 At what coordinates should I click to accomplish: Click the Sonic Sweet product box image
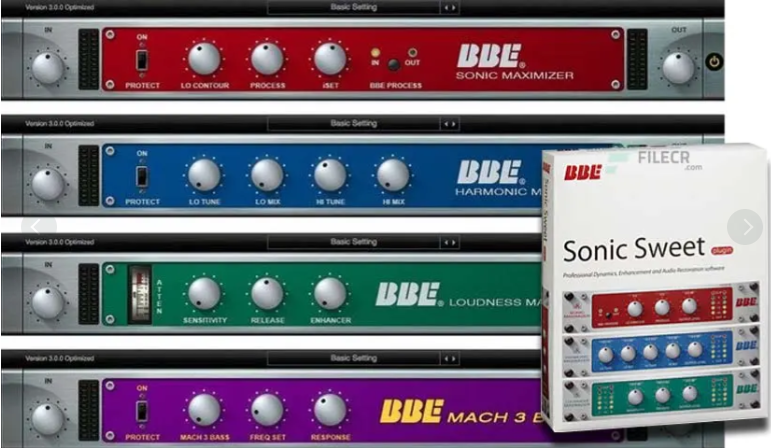tap(655, 288)
